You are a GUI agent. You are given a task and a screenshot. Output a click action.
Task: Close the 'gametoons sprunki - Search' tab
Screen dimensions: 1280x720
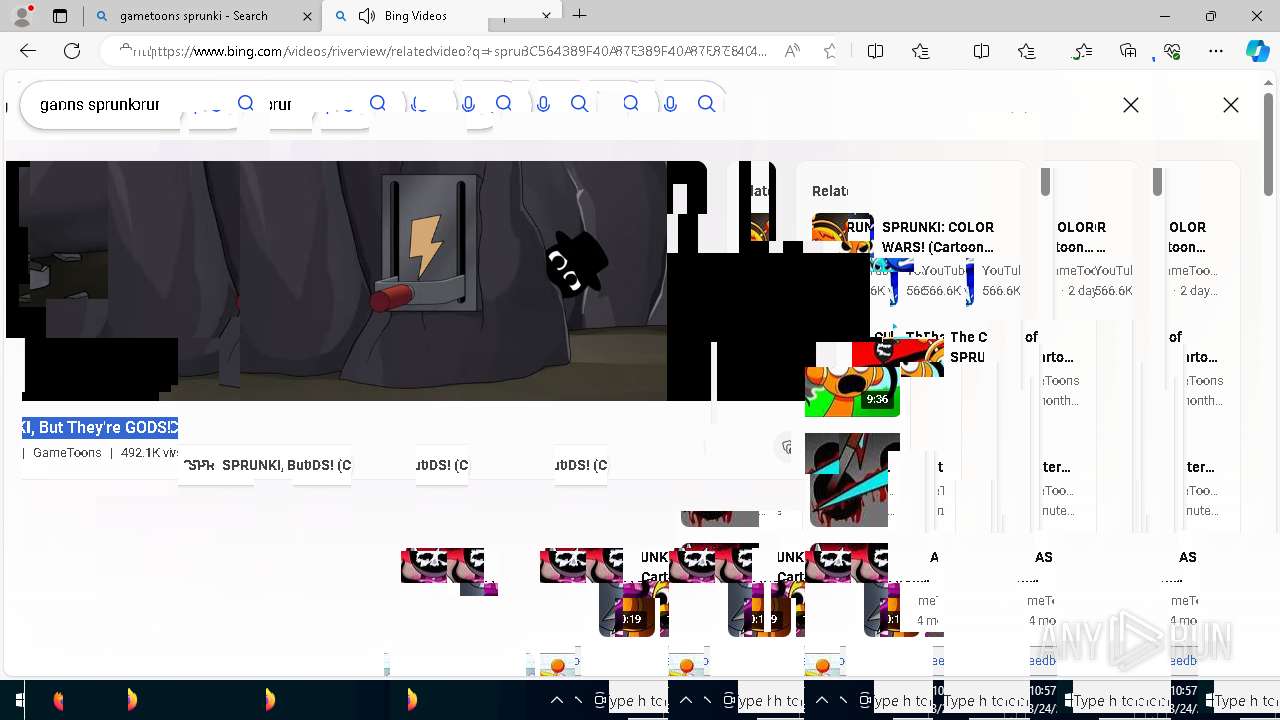pyautogui.click(x=307, y=16)
